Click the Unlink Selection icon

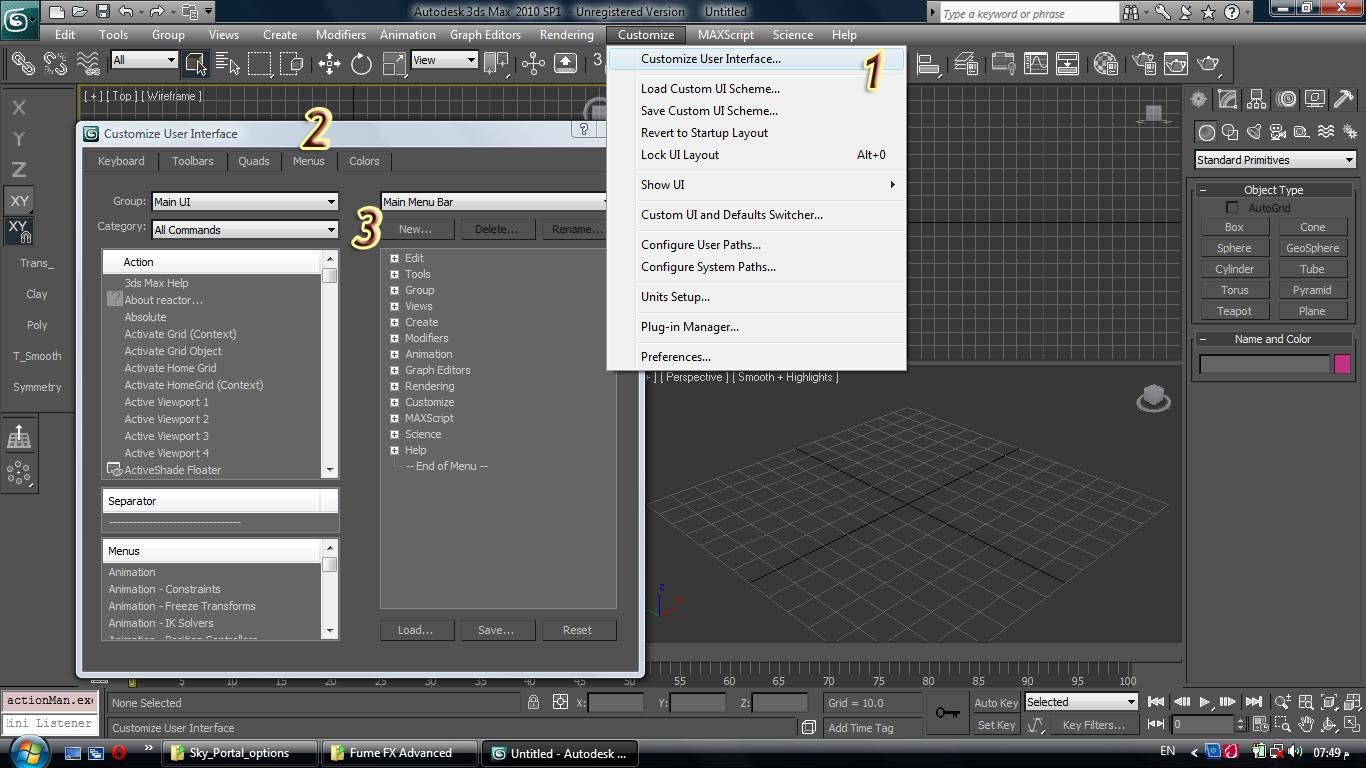point(55,63)
